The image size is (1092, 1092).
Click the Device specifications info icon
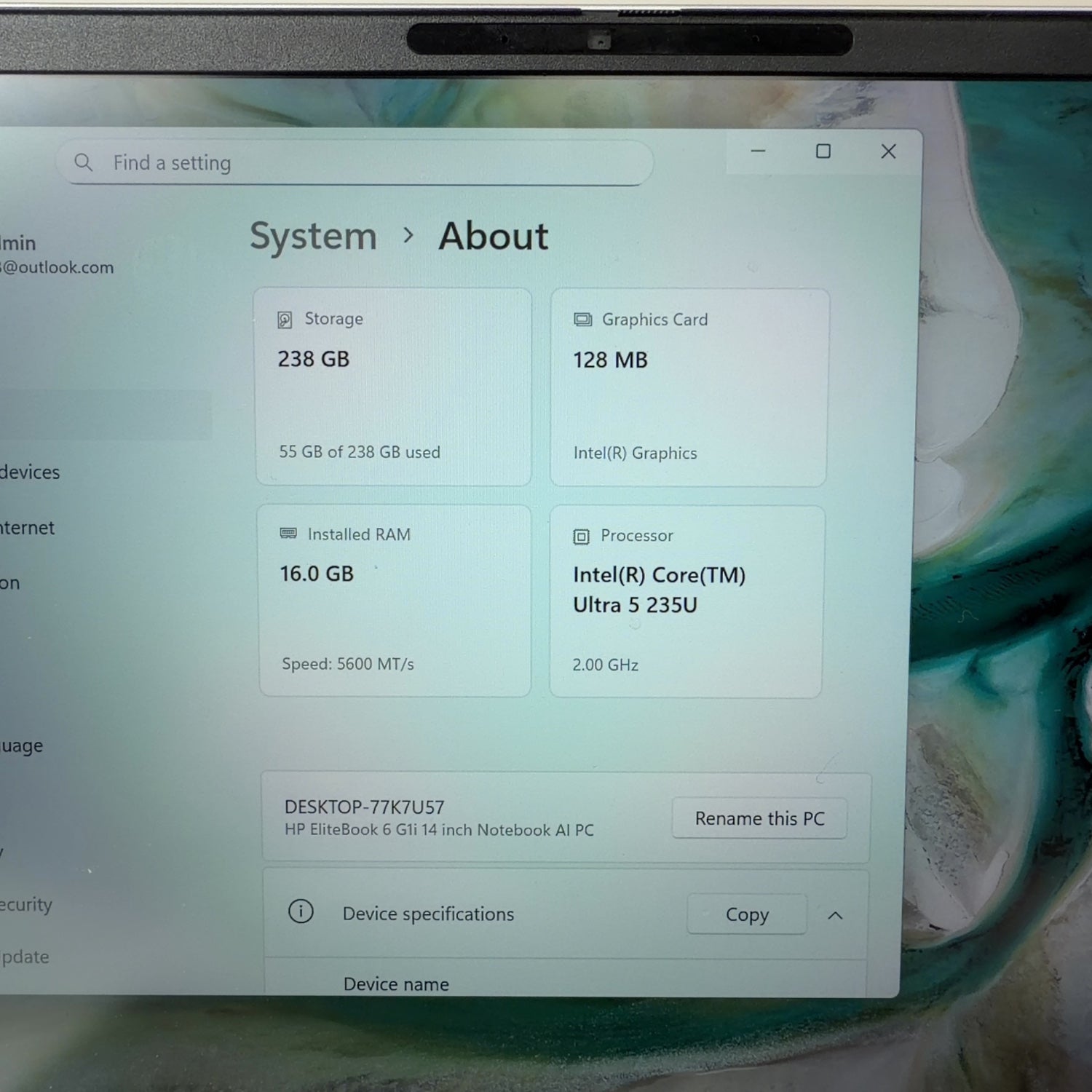pyautogui.click(x=301, y=911)
